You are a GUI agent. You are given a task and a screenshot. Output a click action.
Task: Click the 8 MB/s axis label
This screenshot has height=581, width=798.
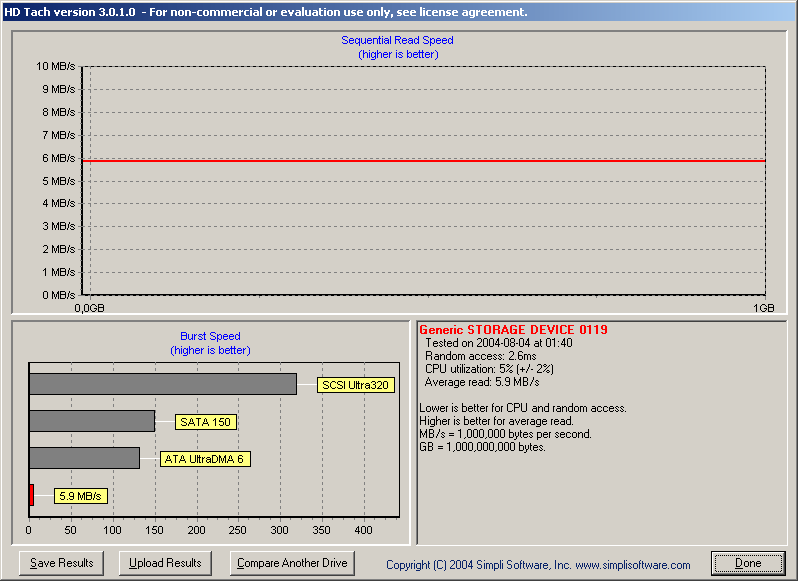pos(59,112)
